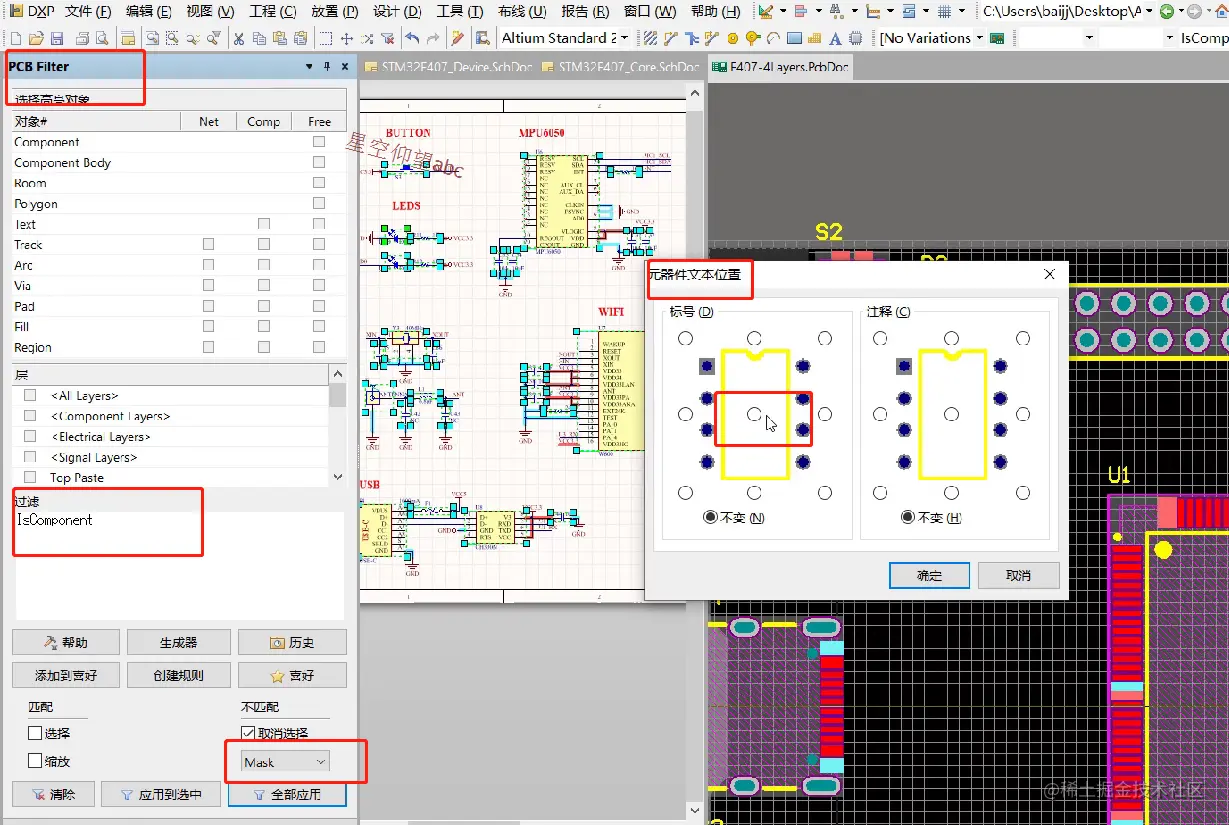This screenshot has width=1229, height=825.
Task: Click the Alignment tools icon
Action: click(800, 11)
